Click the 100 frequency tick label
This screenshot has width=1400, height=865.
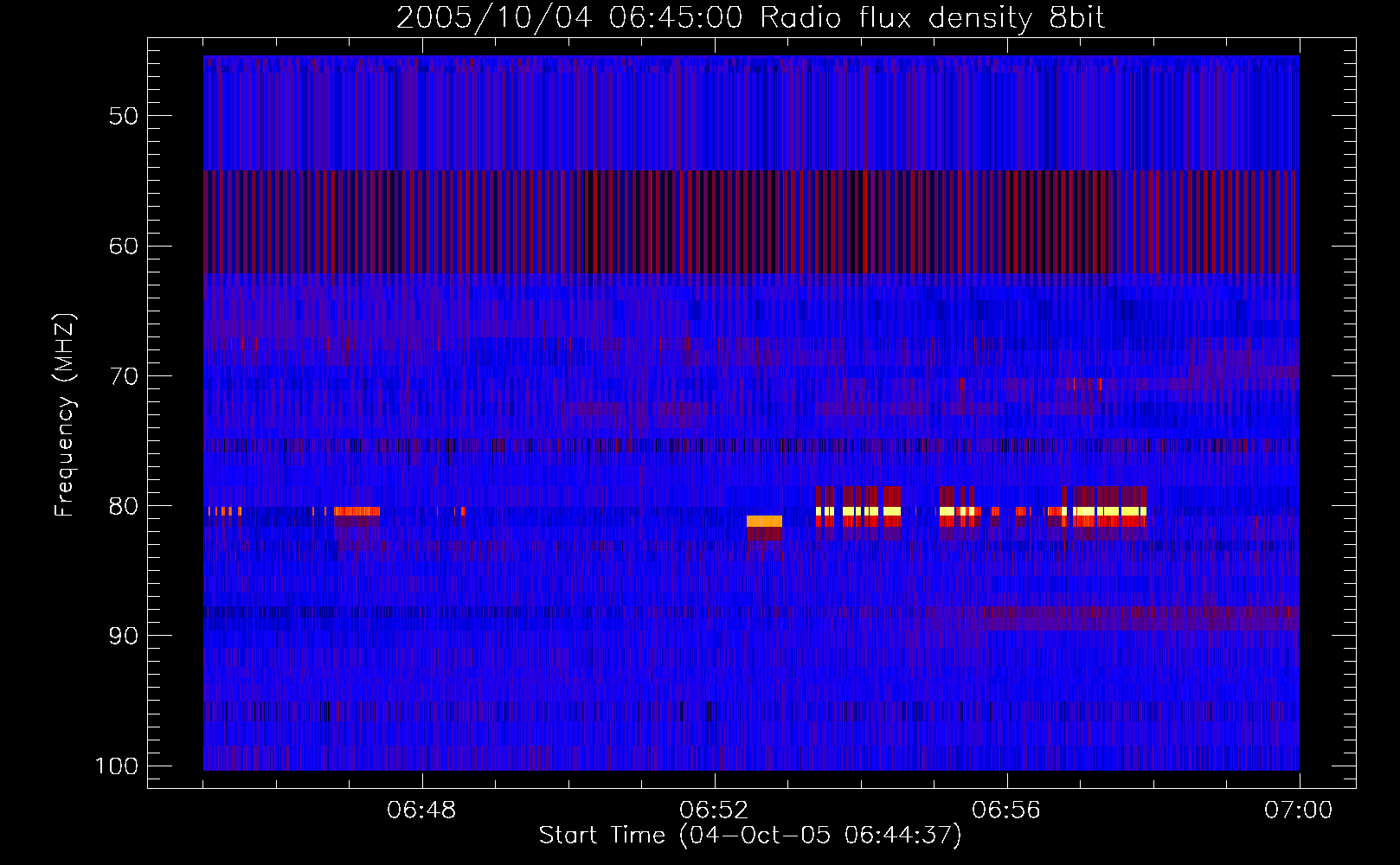117,766
